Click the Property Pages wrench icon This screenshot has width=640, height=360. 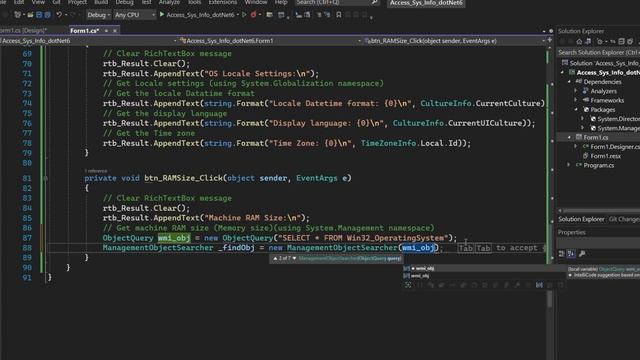tap(582, 254)
